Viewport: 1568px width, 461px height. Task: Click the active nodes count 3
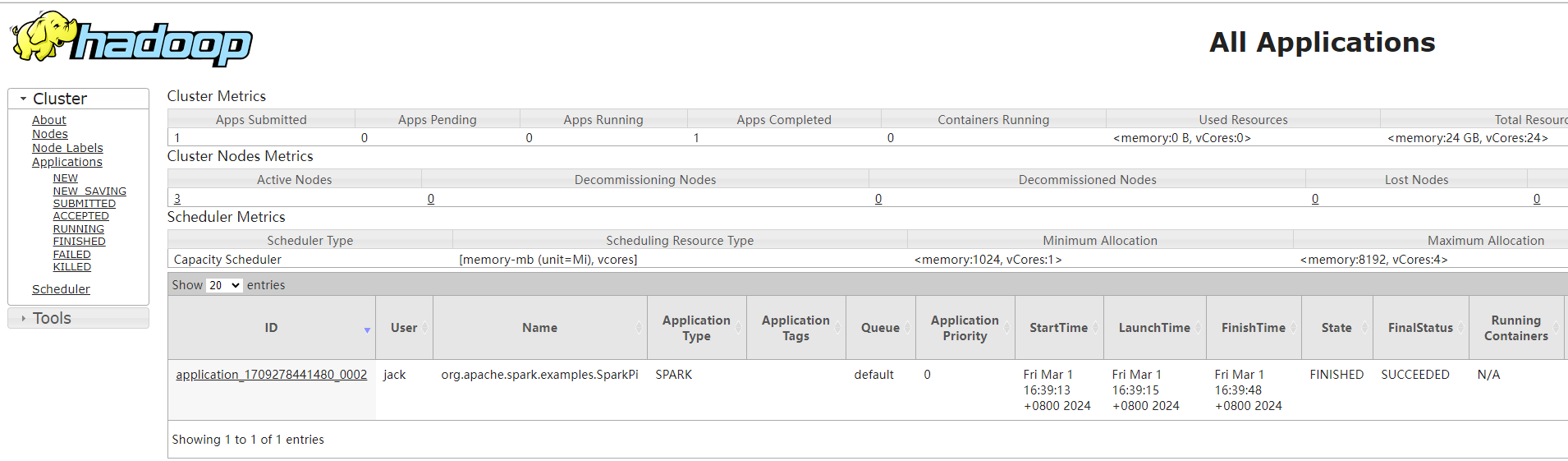pyautogui.click(x=177, y=199)
